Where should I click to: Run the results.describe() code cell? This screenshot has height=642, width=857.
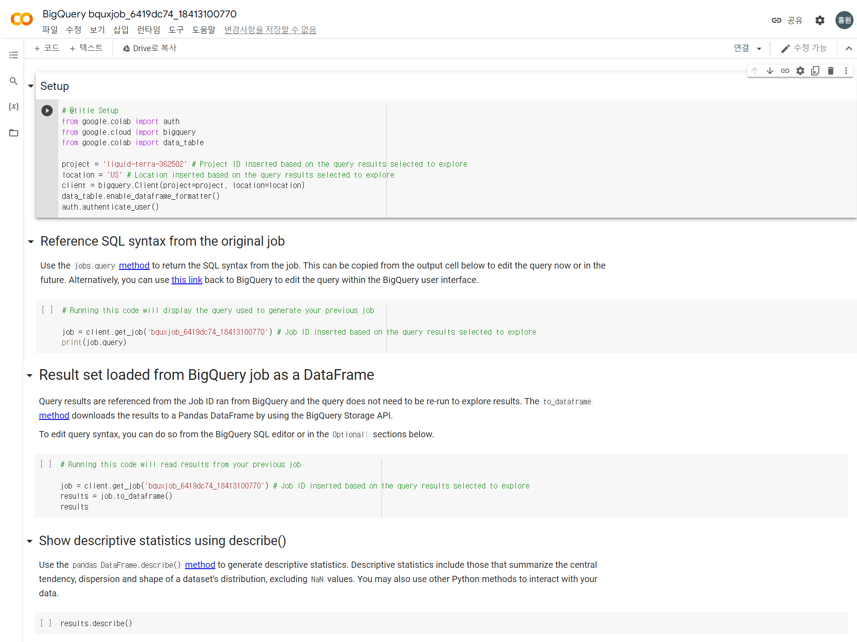[46, 623]
